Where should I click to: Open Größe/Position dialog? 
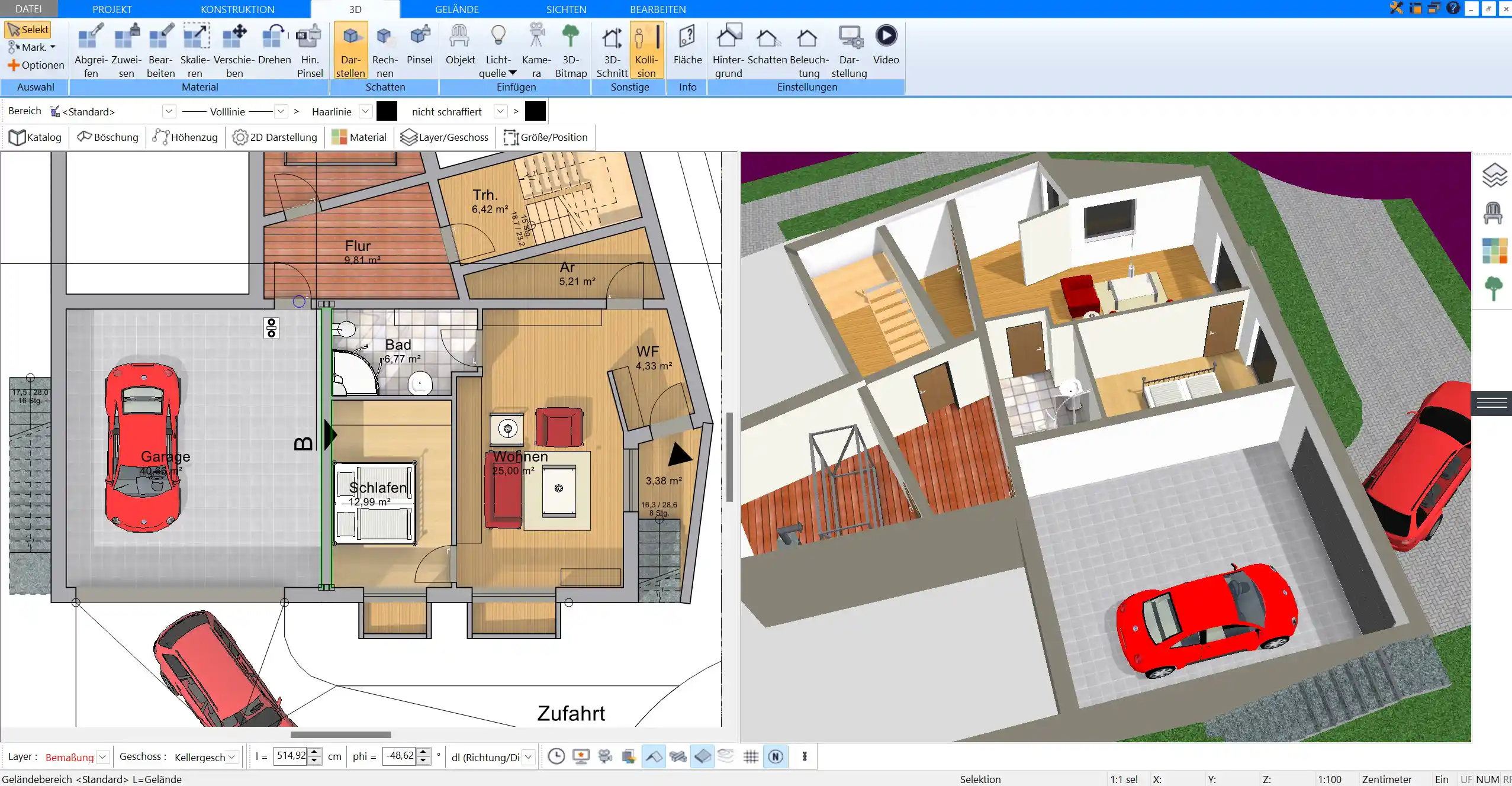(545, 137)
